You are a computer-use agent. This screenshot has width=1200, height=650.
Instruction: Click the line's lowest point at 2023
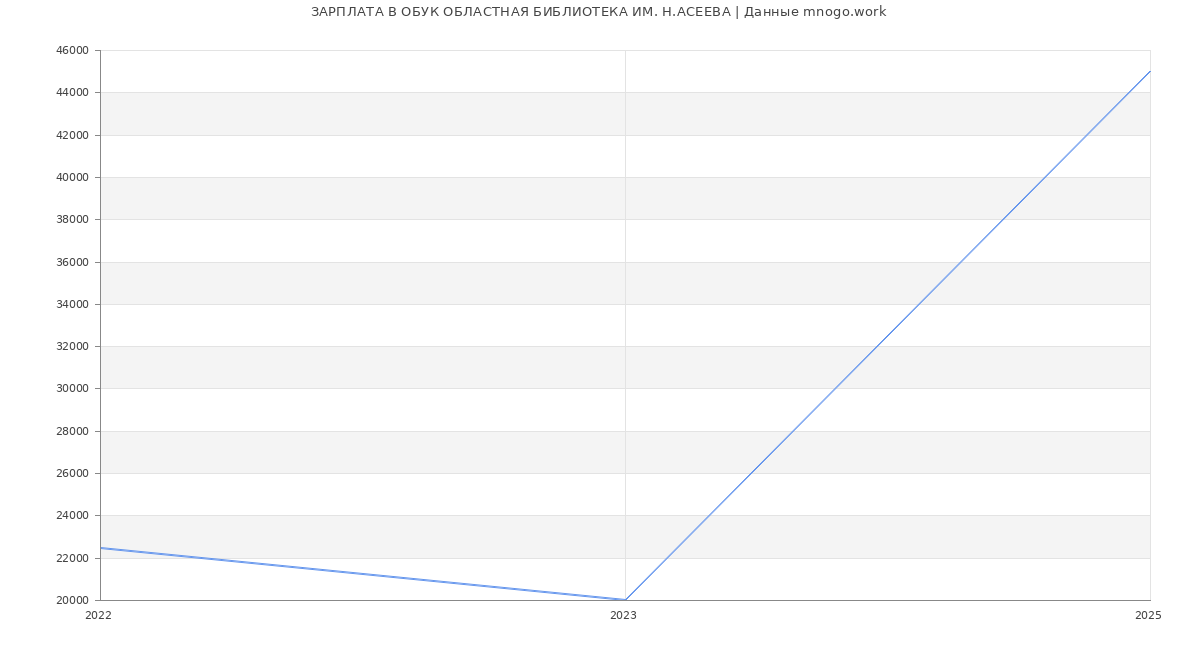(x=625, y=600)
